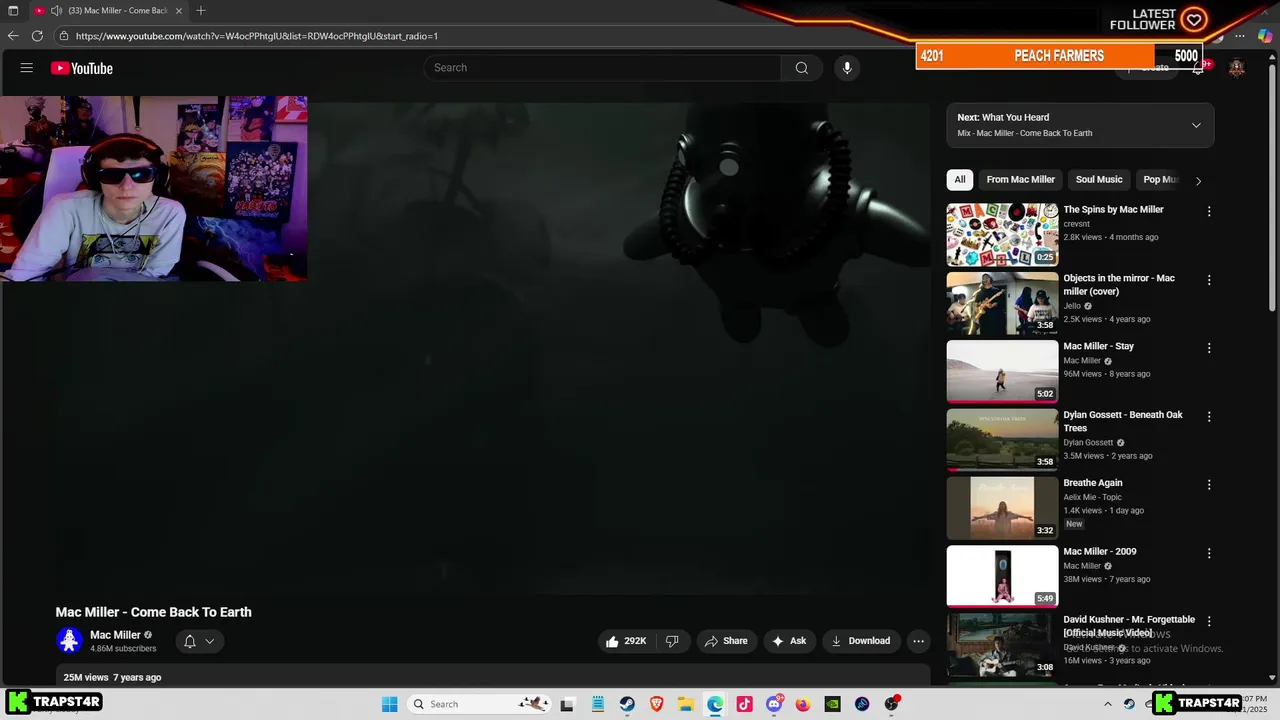
Task: Open your YouTube account avatar menu
Action: tap(1237, 68)
